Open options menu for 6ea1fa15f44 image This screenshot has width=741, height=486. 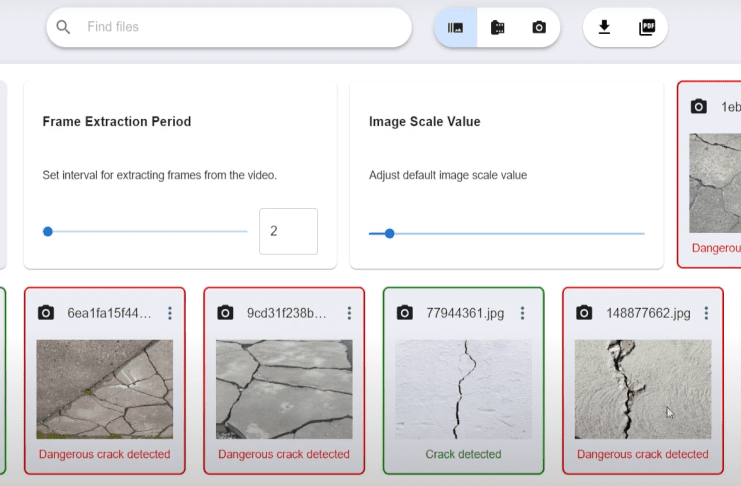(x=170, y=313)
